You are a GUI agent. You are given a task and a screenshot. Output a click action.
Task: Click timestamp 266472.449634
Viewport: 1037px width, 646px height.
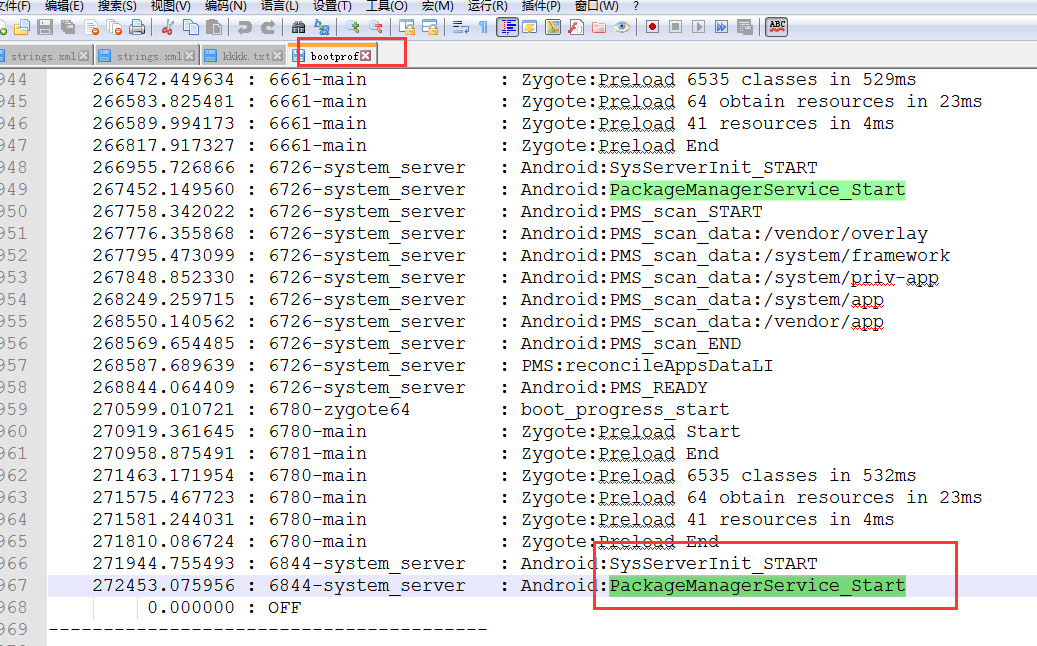pos(163,79)
